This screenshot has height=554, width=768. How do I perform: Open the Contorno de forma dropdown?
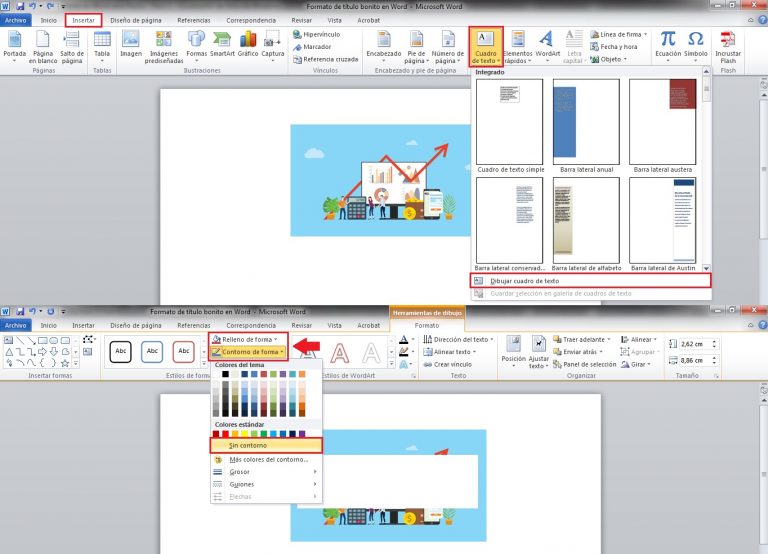point(250,352)
